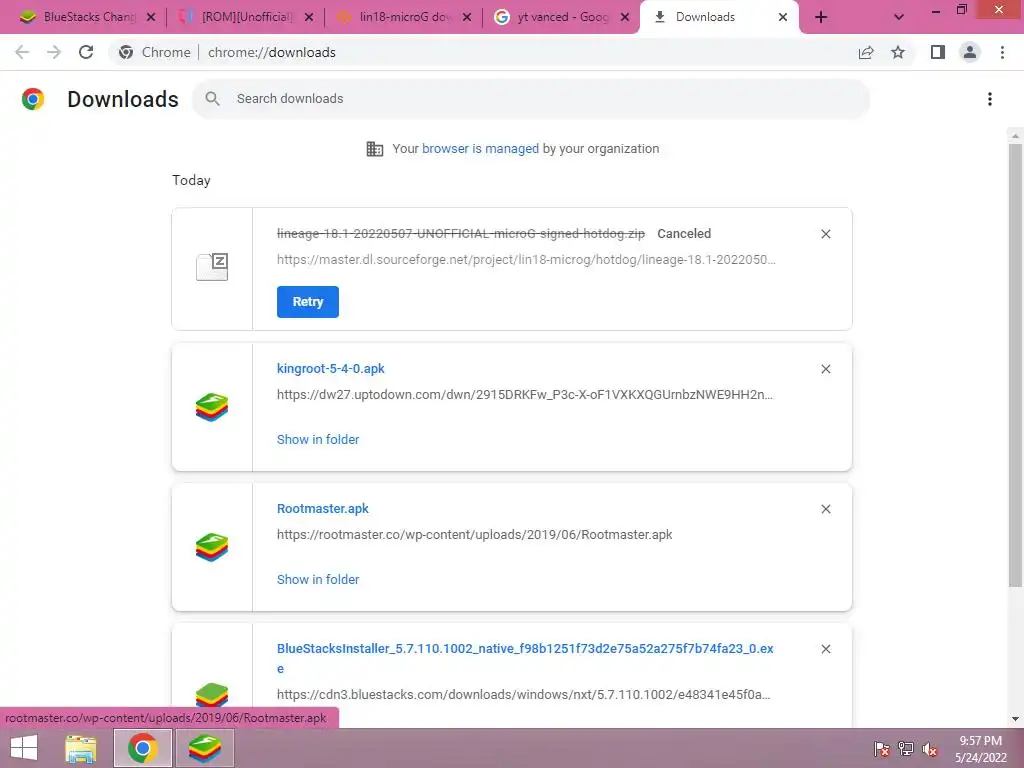
Task: Click the 'Today' date heading
Action: click(x=191, y=180)
